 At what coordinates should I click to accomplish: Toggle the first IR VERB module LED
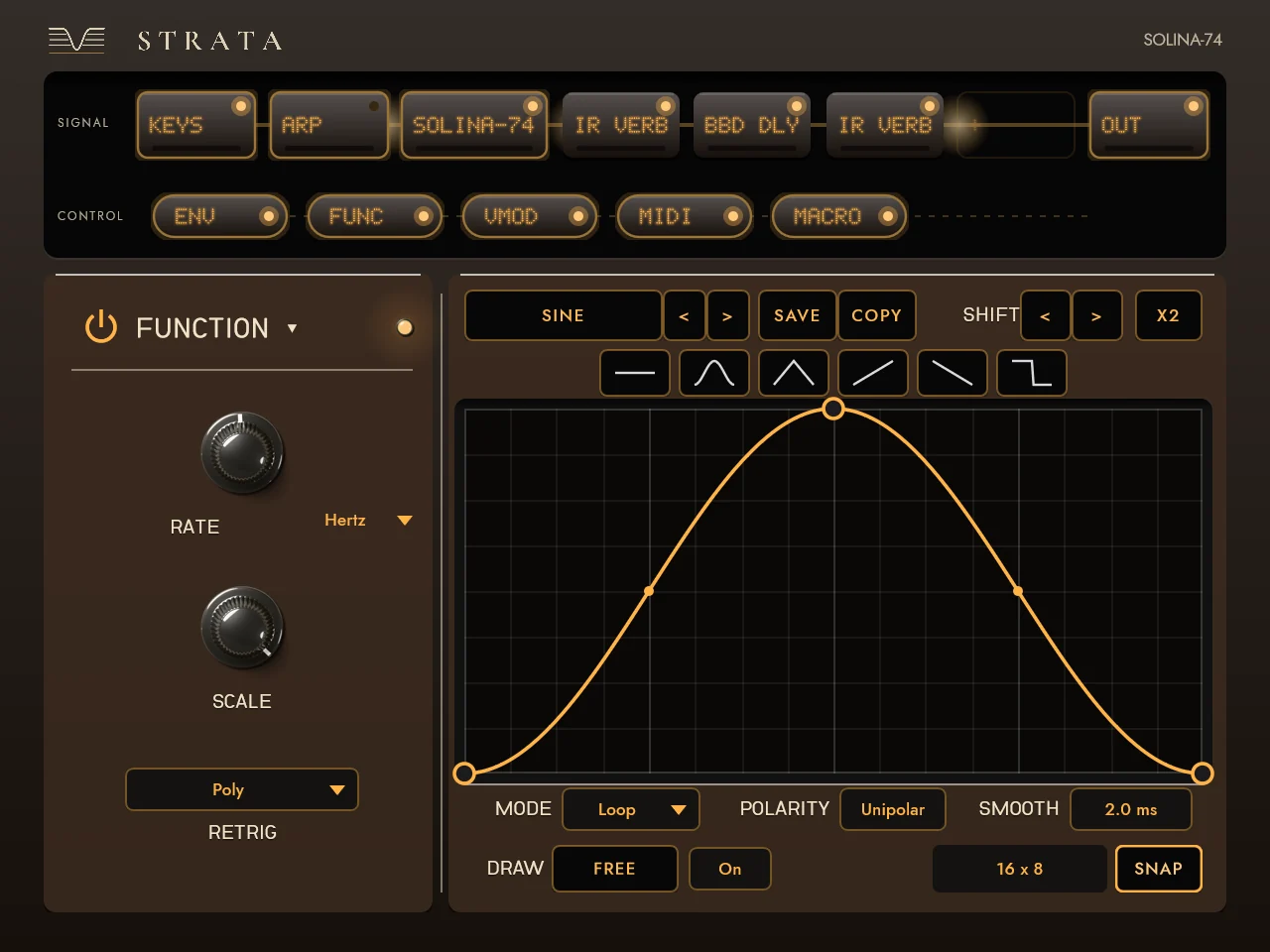666,106
